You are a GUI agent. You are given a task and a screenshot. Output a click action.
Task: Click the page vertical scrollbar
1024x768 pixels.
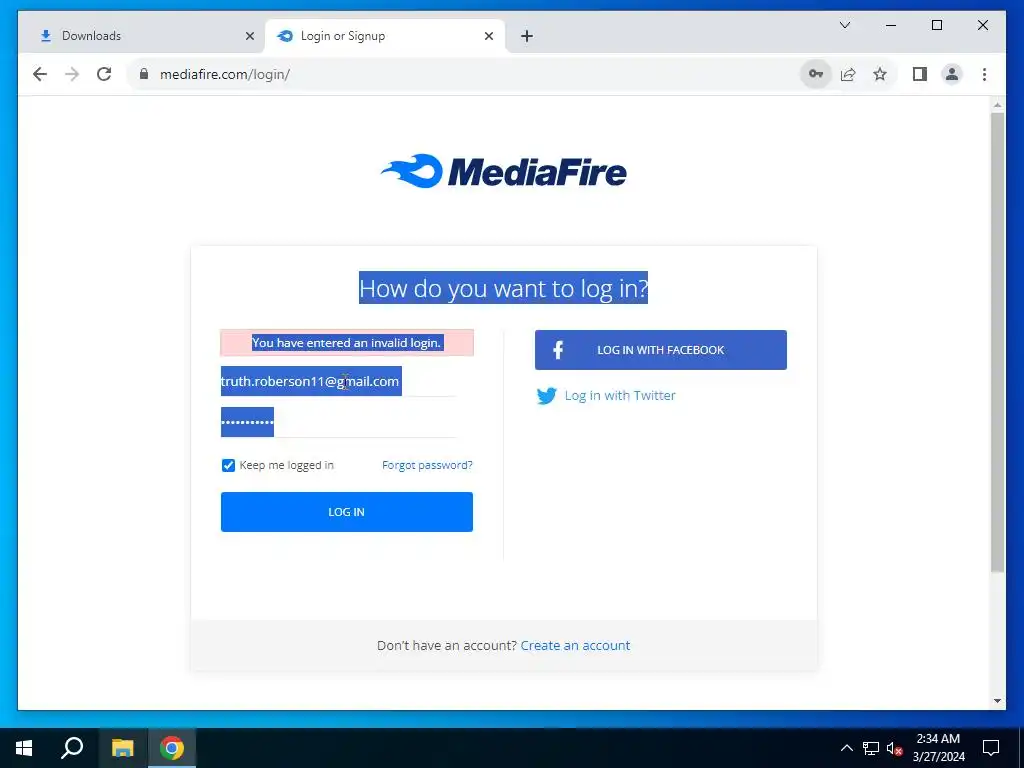coord(997,343)
